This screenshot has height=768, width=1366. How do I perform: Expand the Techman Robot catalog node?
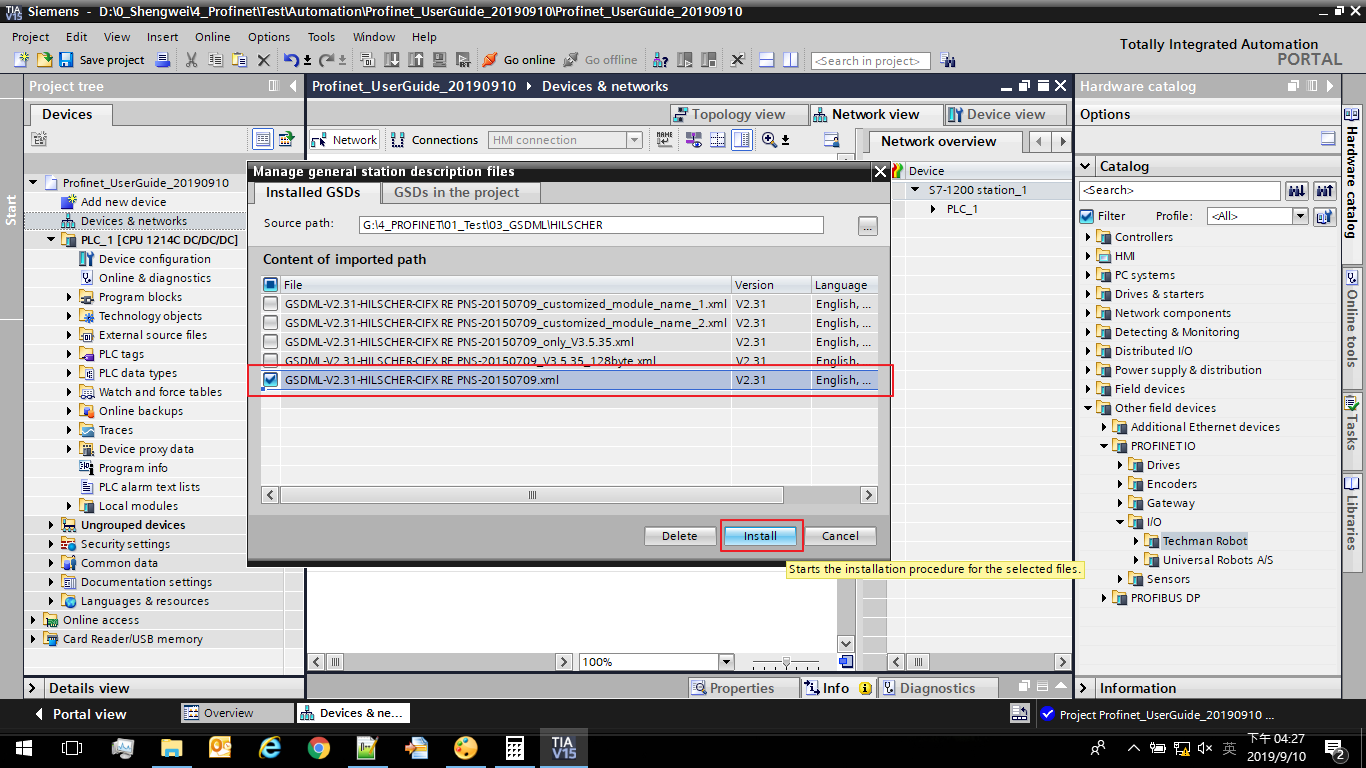coord(1136,541)
